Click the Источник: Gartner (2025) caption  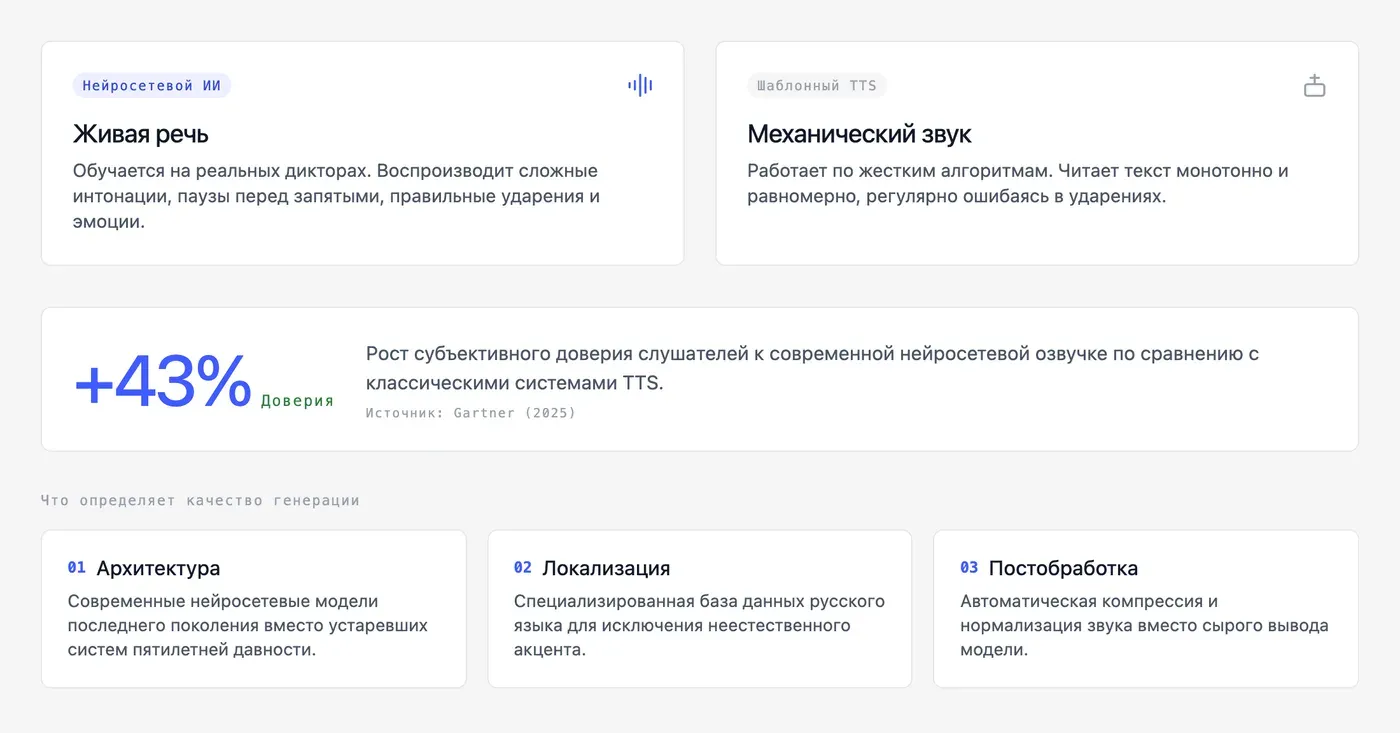pyautogui.click(x=471, y=412)
